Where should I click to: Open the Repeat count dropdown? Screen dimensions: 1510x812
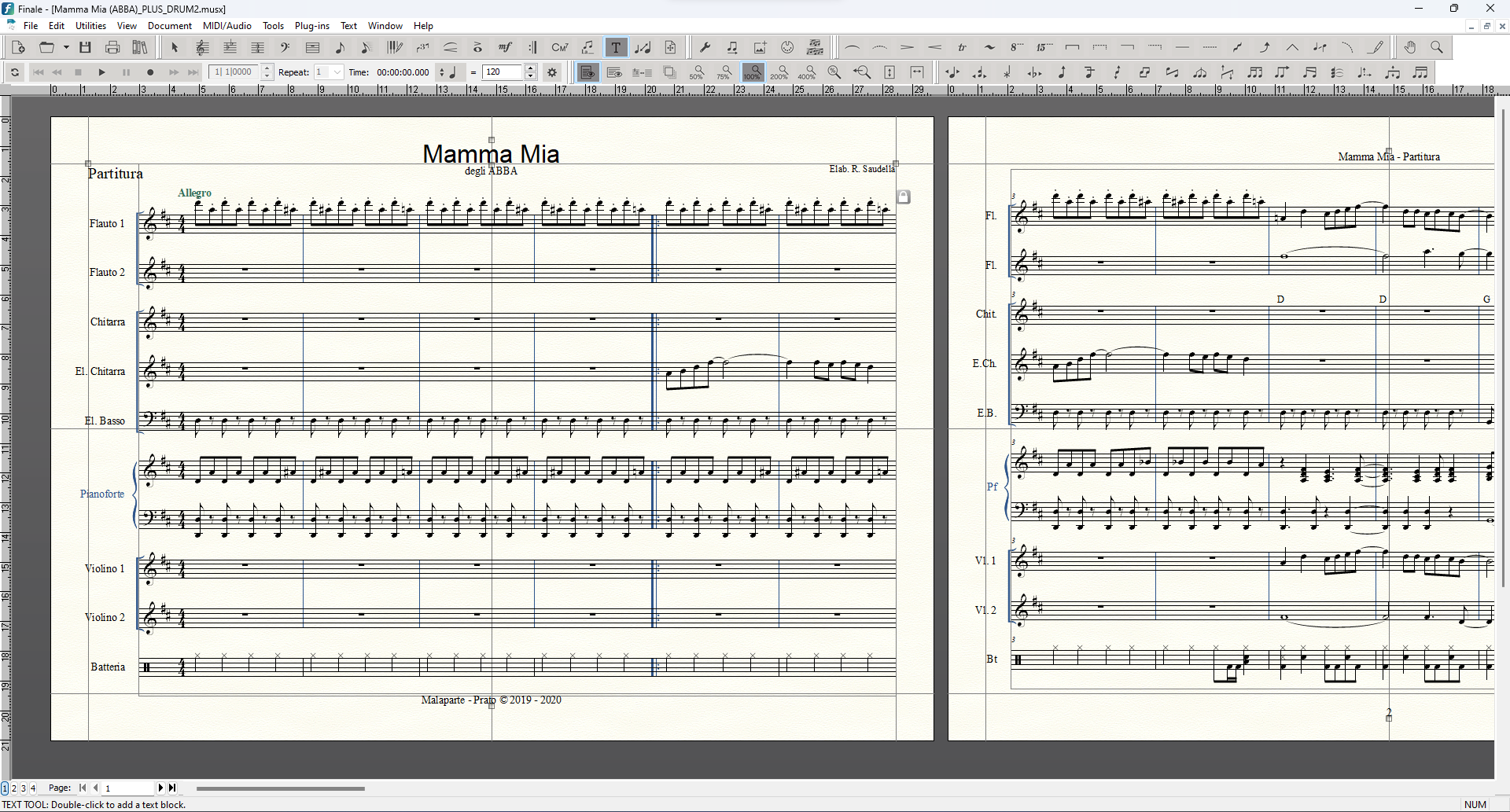click(337, 72)
